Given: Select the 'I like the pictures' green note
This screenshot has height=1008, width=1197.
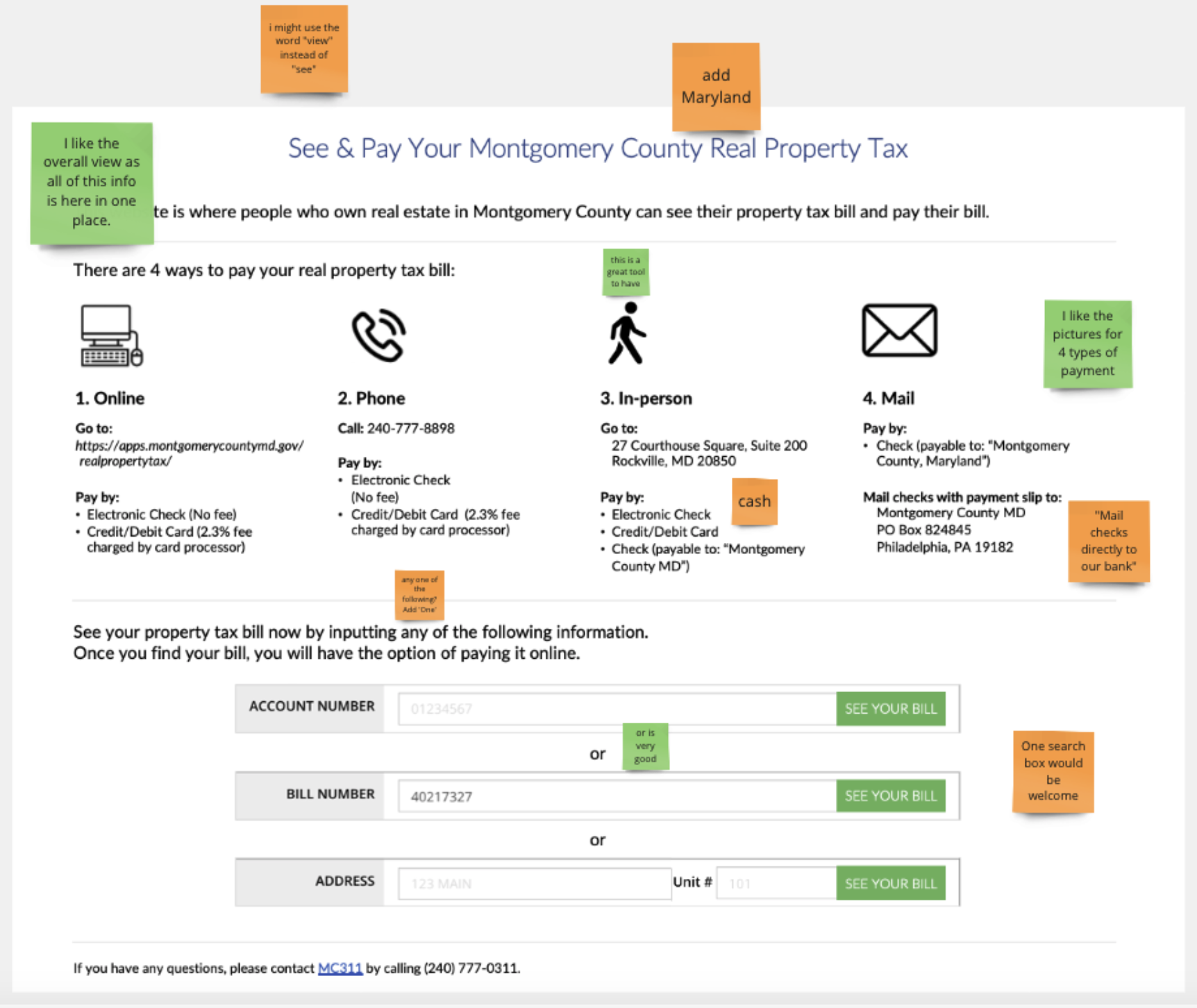Looking at the screenshot, I should [1087, 344].
